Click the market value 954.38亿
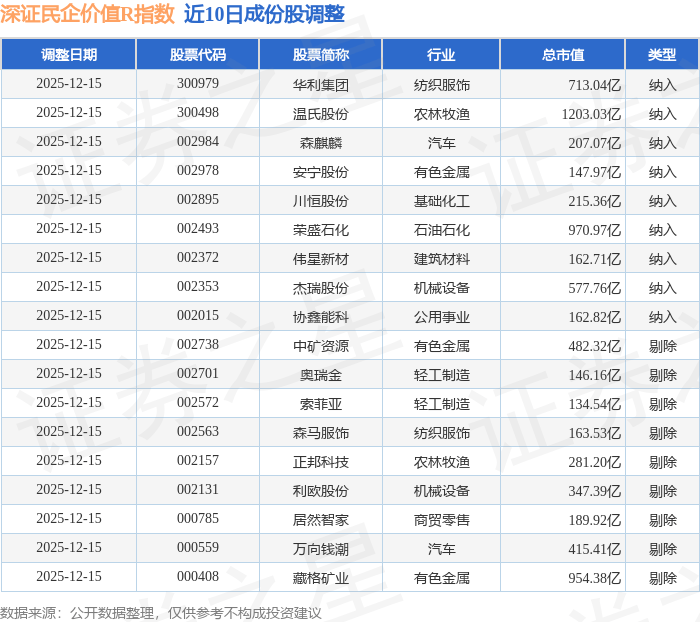The image size is (700, 622). 593,577
